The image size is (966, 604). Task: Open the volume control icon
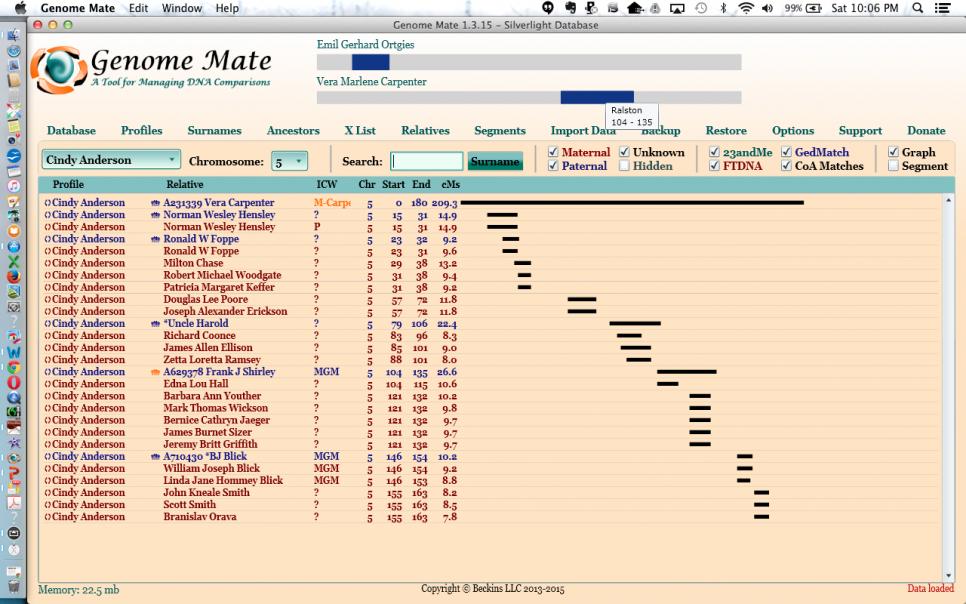tap(767, 8)
